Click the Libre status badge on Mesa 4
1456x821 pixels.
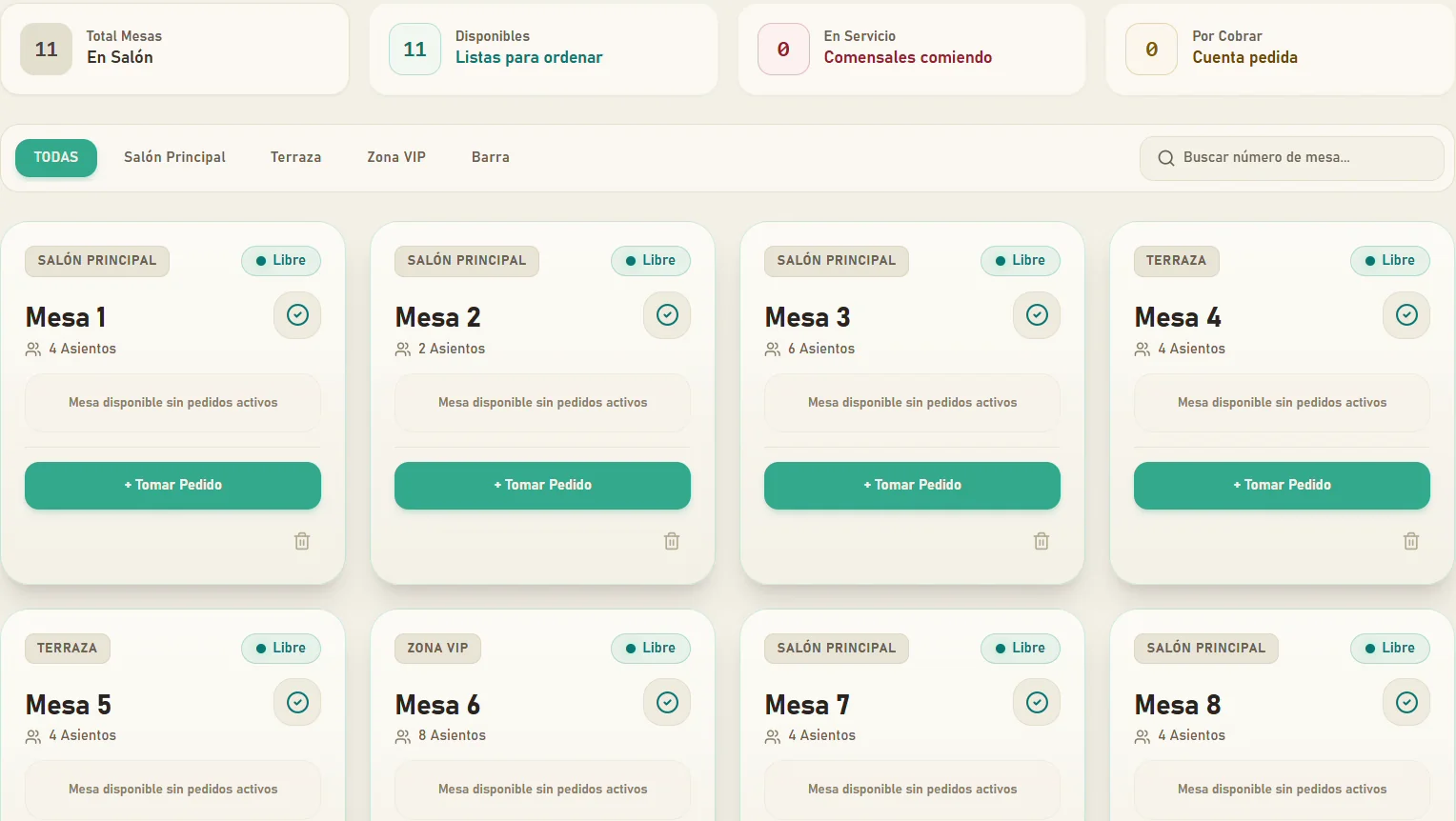click(x=1390, y=261)
